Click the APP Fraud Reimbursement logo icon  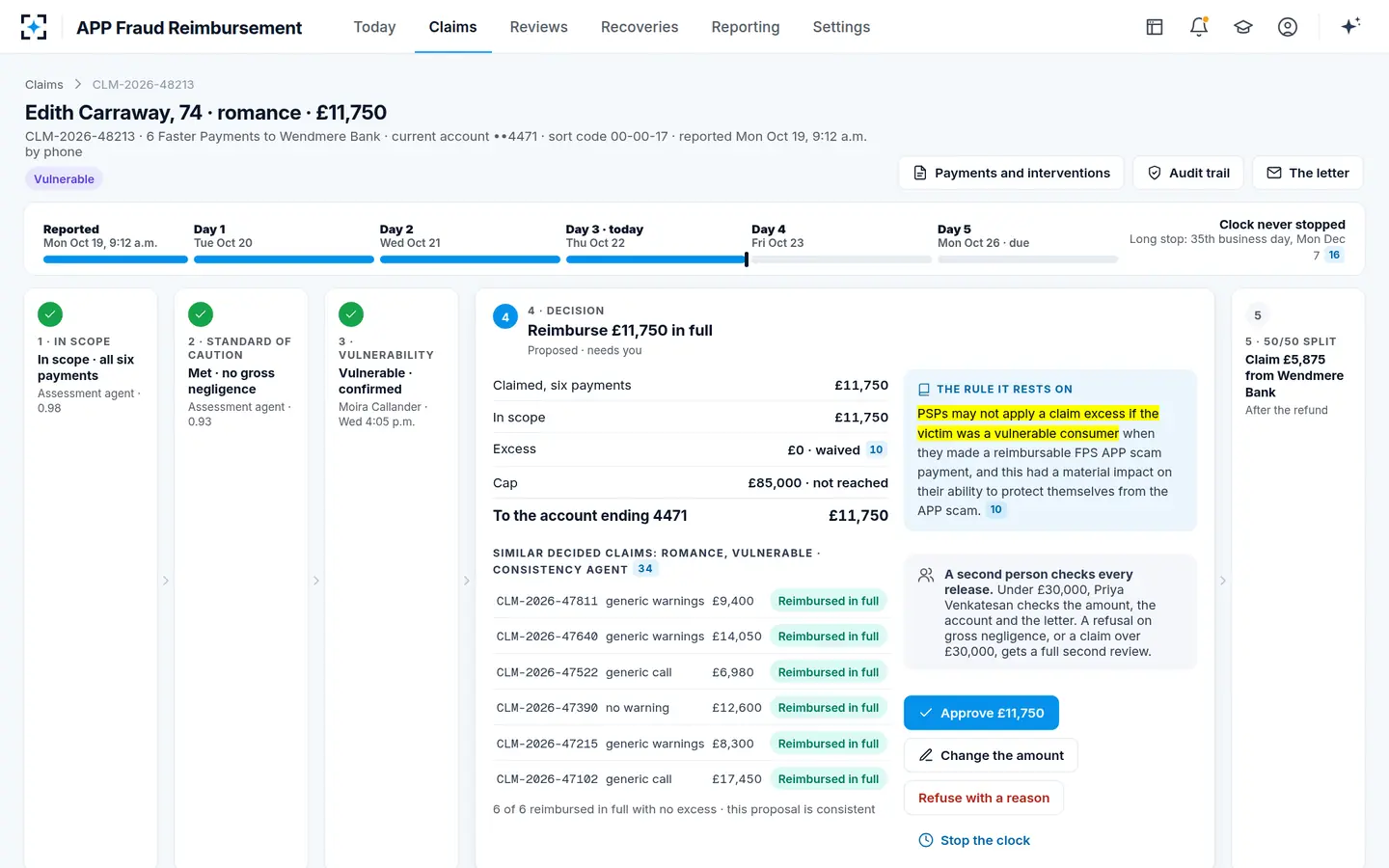[x=34, y=27]
